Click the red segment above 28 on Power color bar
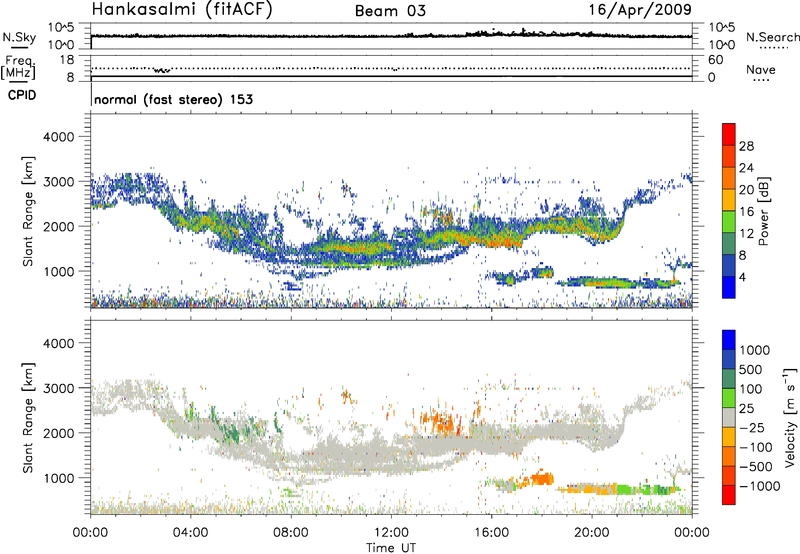The image size is (800, 554). (729, 134)
